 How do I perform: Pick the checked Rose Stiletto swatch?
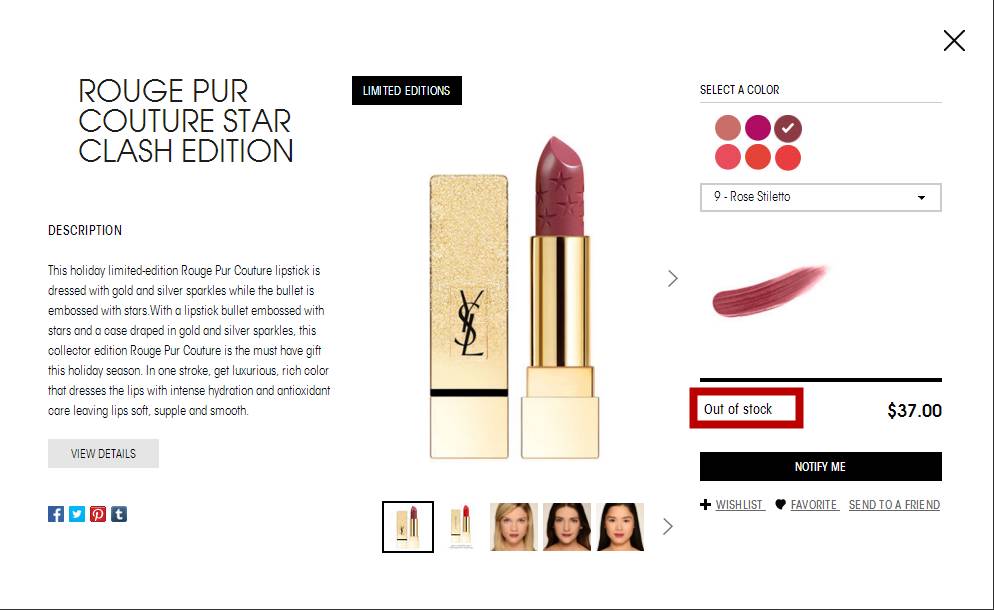[788, 128]
